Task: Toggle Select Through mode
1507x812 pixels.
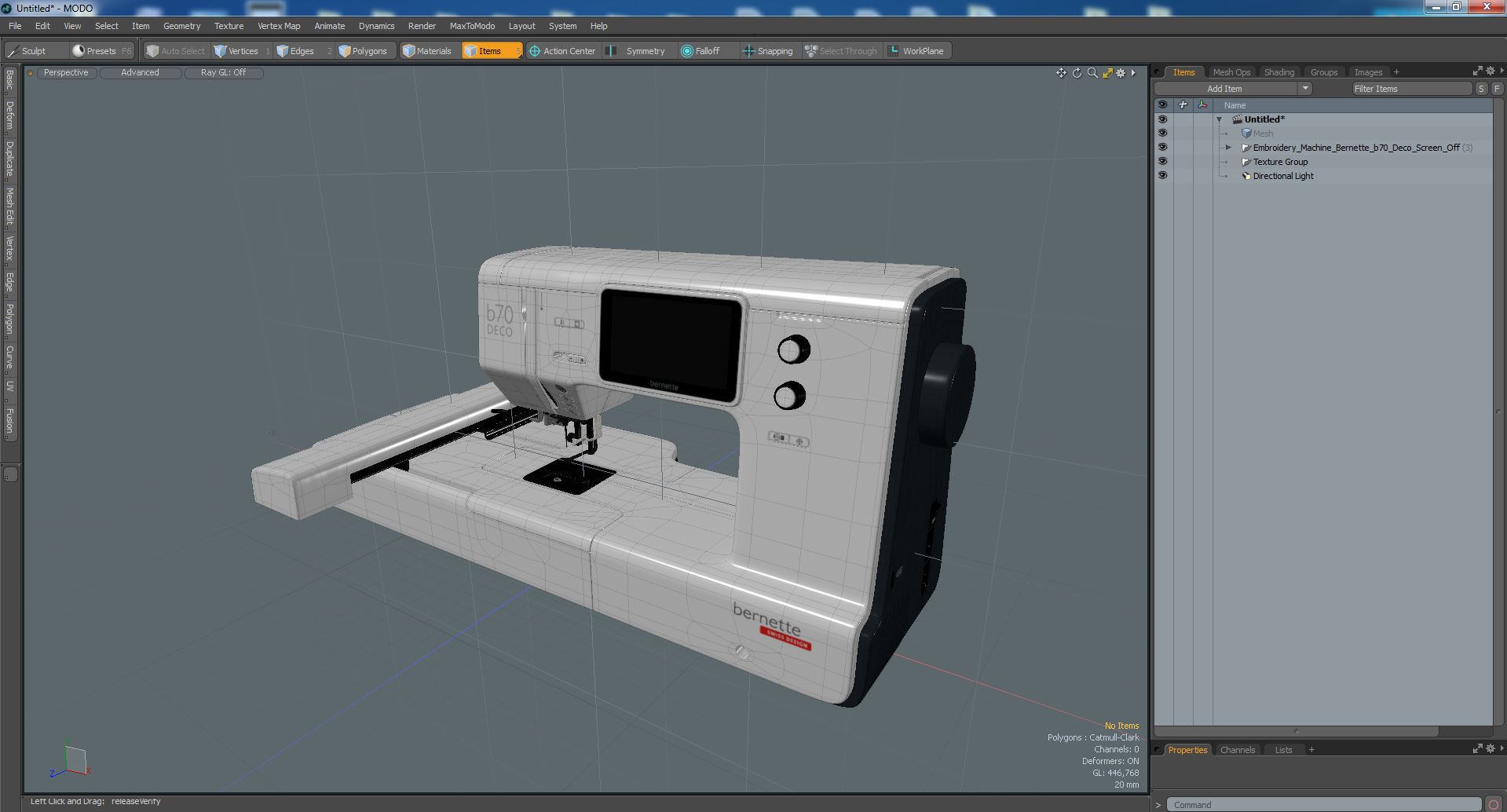Action: coord(841,51)
